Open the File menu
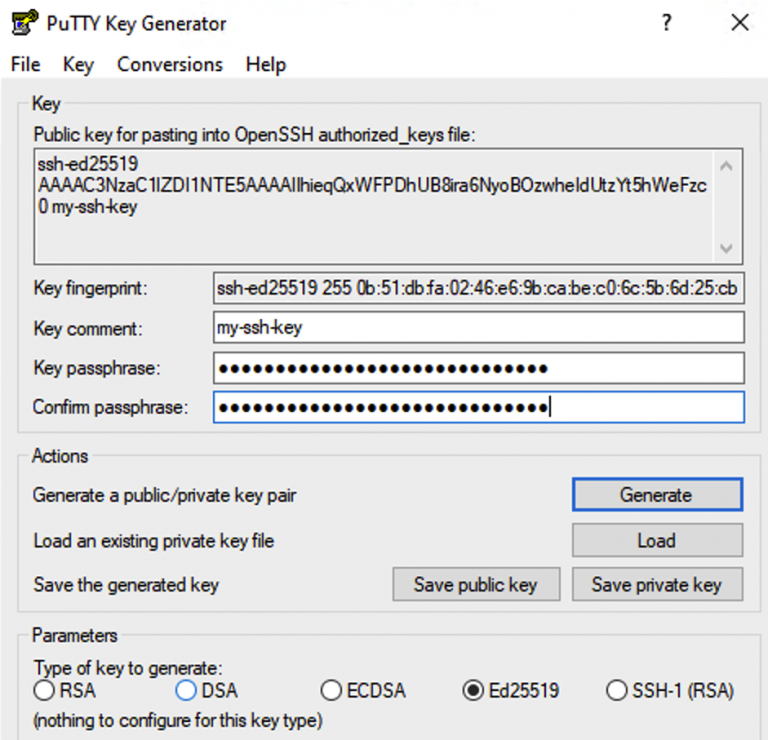 click(x=25, y=65)
